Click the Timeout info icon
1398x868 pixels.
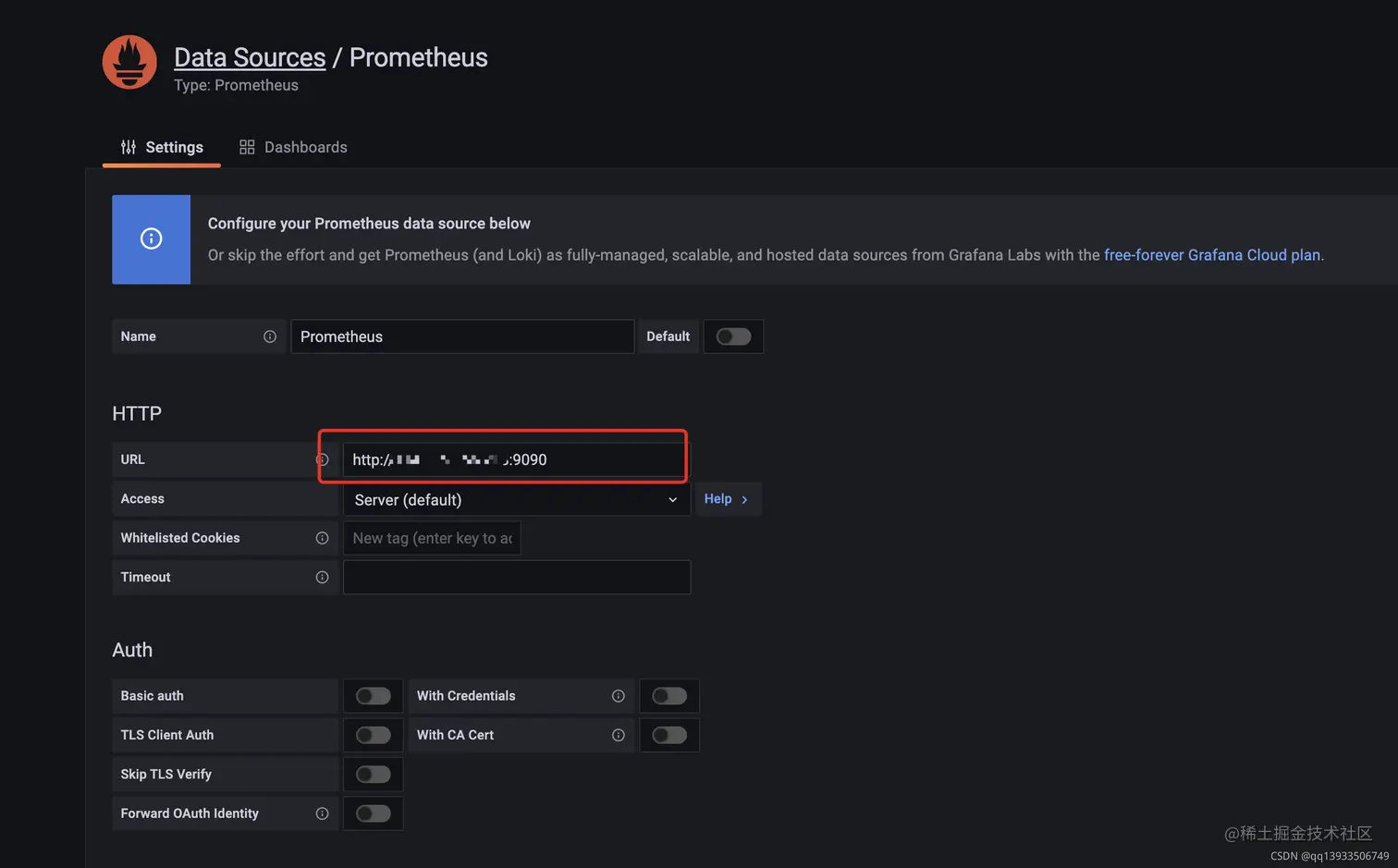(322, 577)
